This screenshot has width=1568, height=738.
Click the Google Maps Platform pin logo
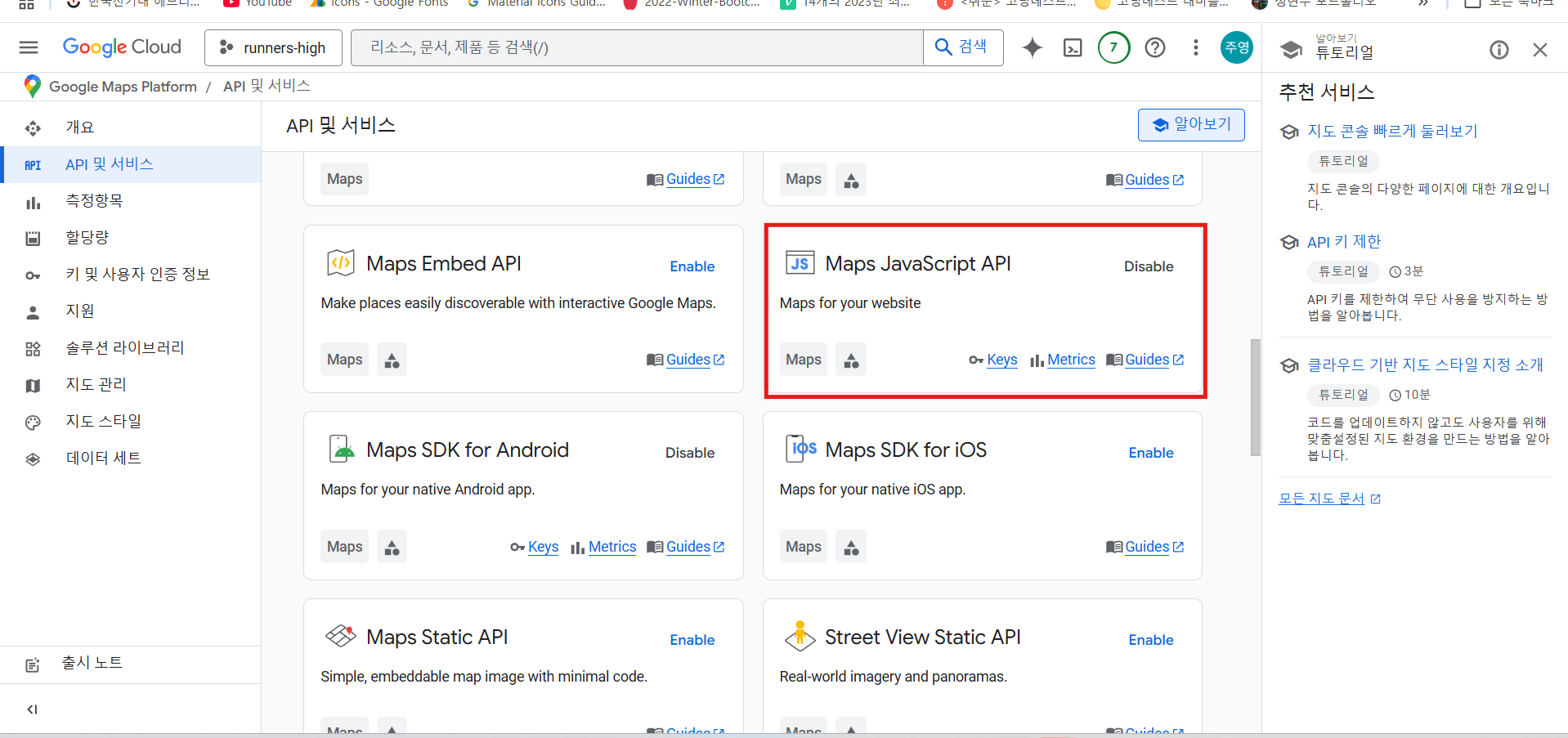pos(33,86)
